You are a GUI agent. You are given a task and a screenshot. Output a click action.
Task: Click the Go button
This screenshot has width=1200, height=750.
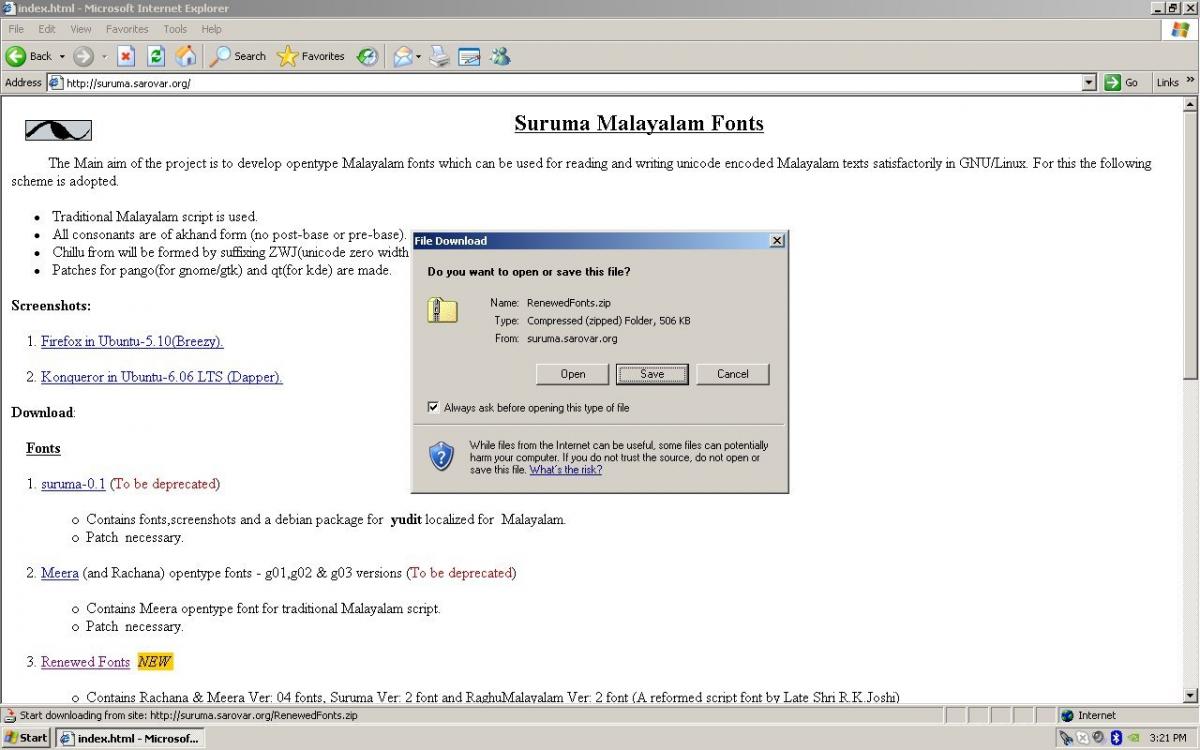click(1121, 83)
